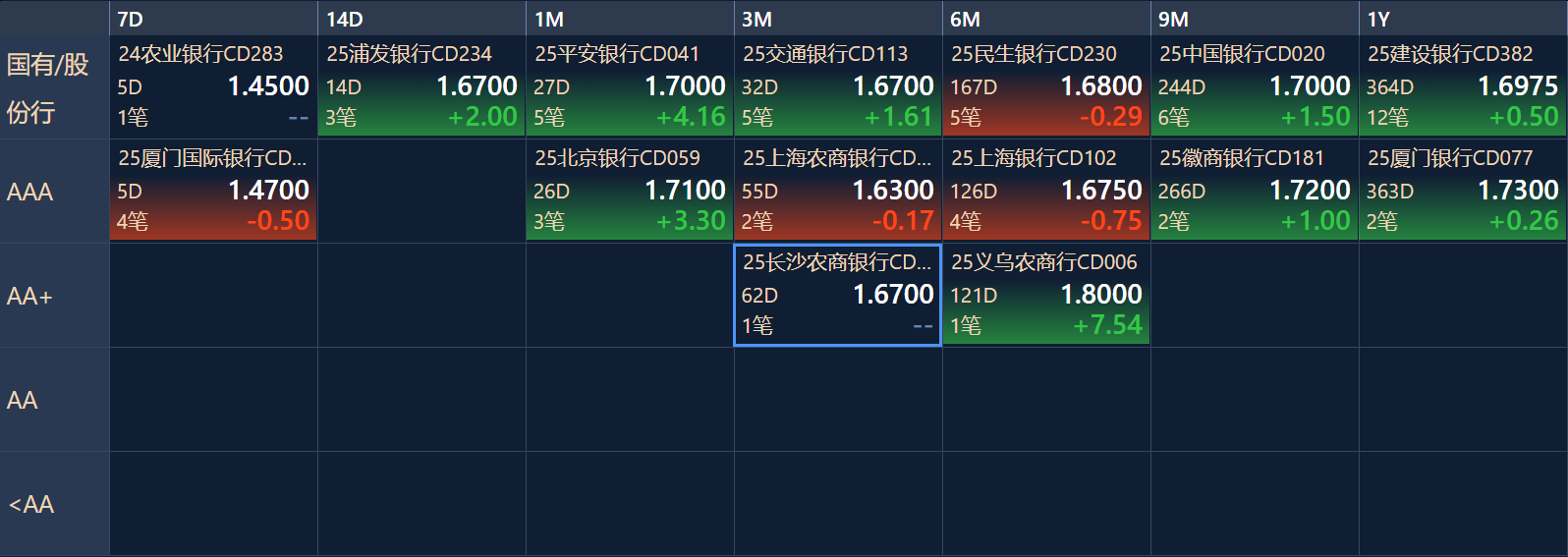Open the 25上海农商银行CD cell

(838, 191)
